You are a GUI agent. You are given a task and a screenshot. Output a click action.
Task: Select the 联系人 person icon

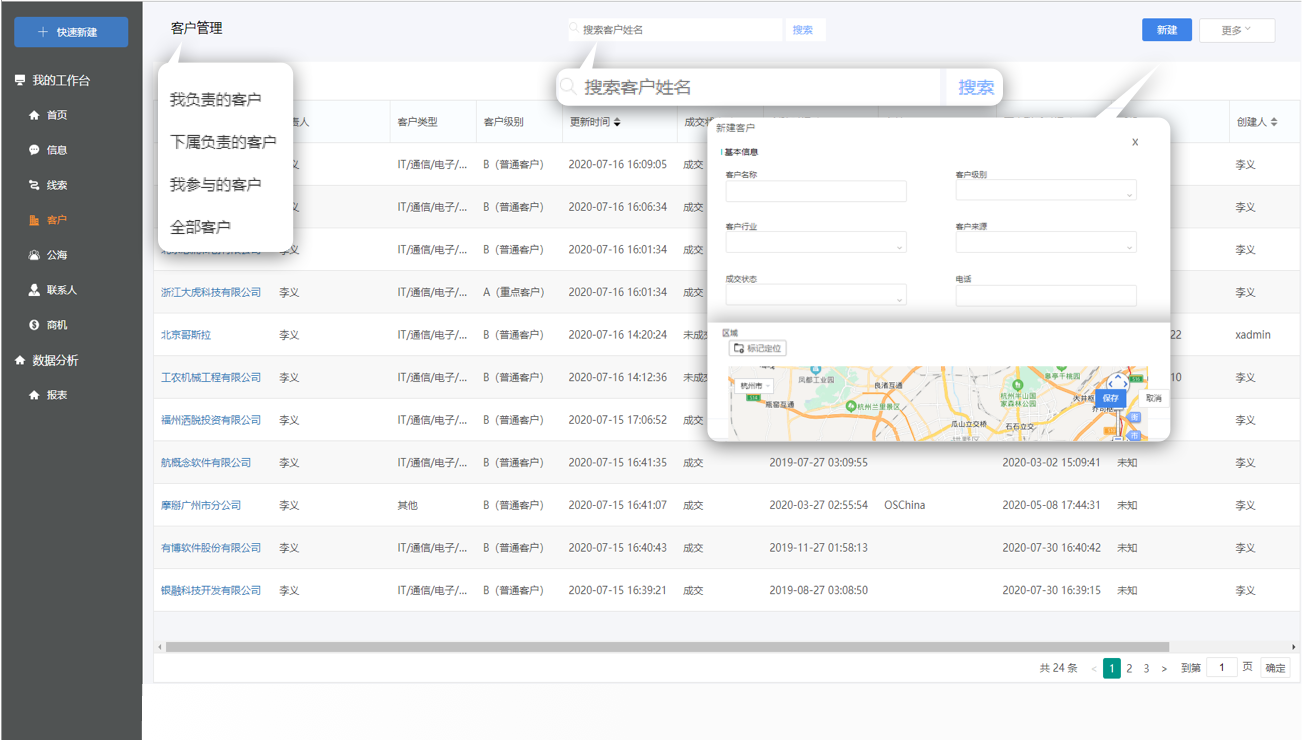[x=34, y=290]
